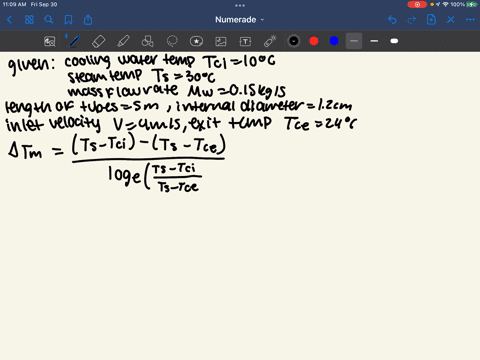Add a new page

[x=431, y=20]
